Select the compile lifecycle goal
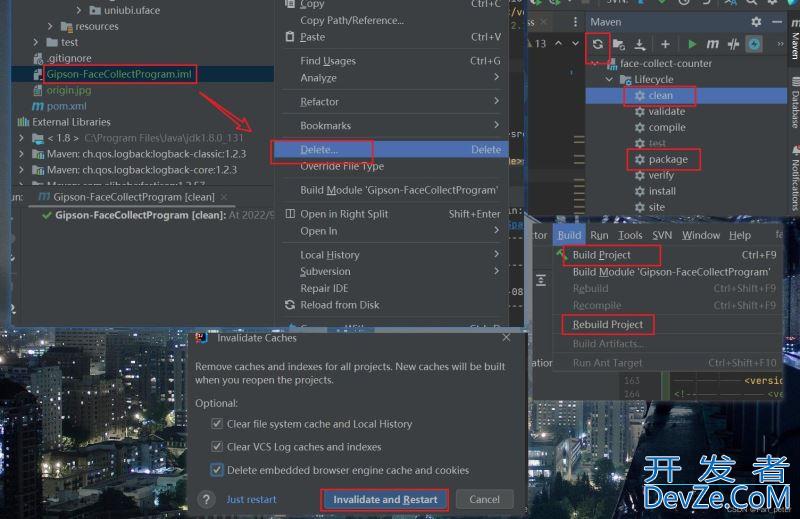This screenshot has width=800, height=519. tap(667, 128)
